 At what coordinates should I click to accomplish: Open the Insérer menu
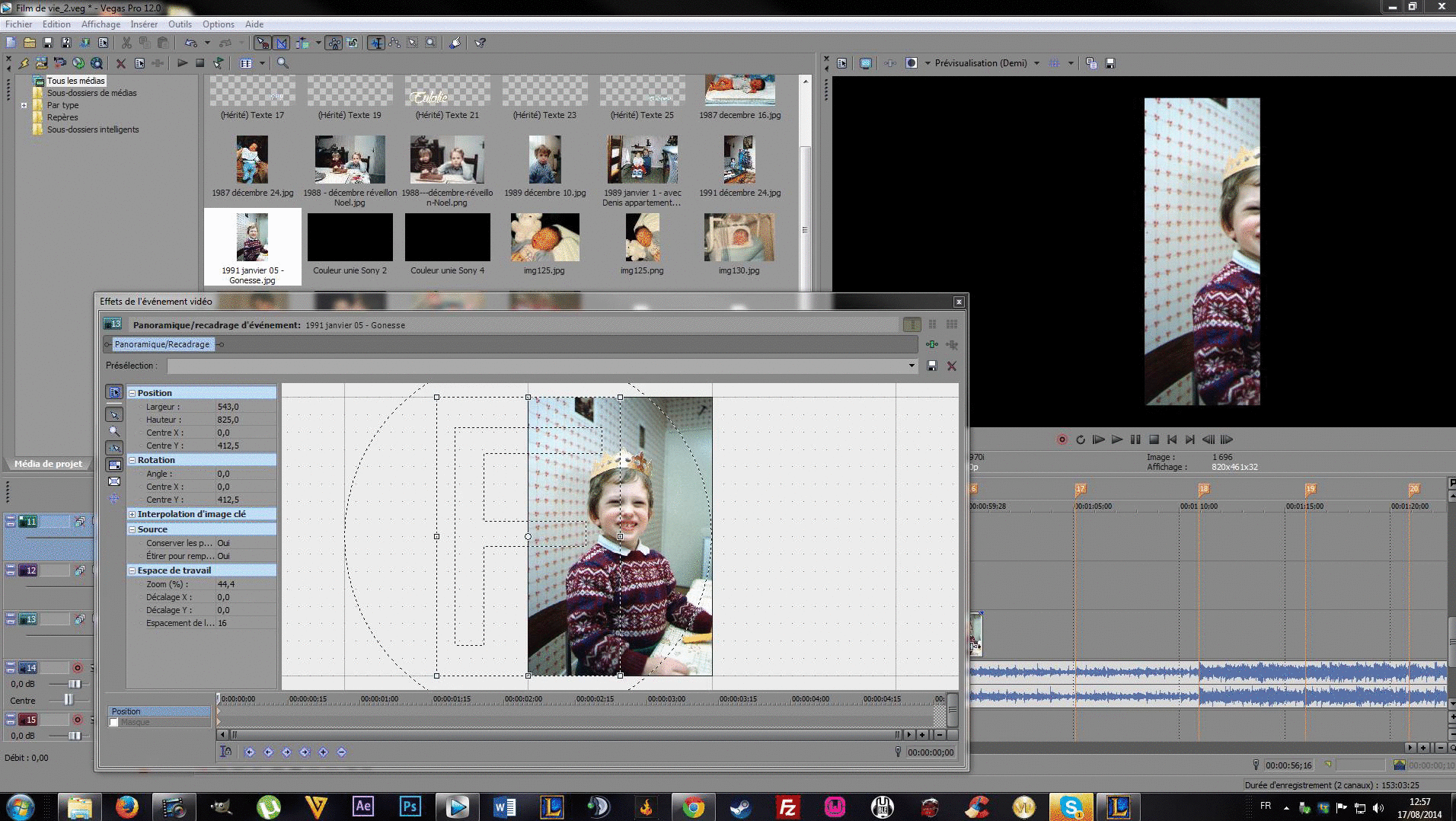pyautogui.click(x=144, y=24)
